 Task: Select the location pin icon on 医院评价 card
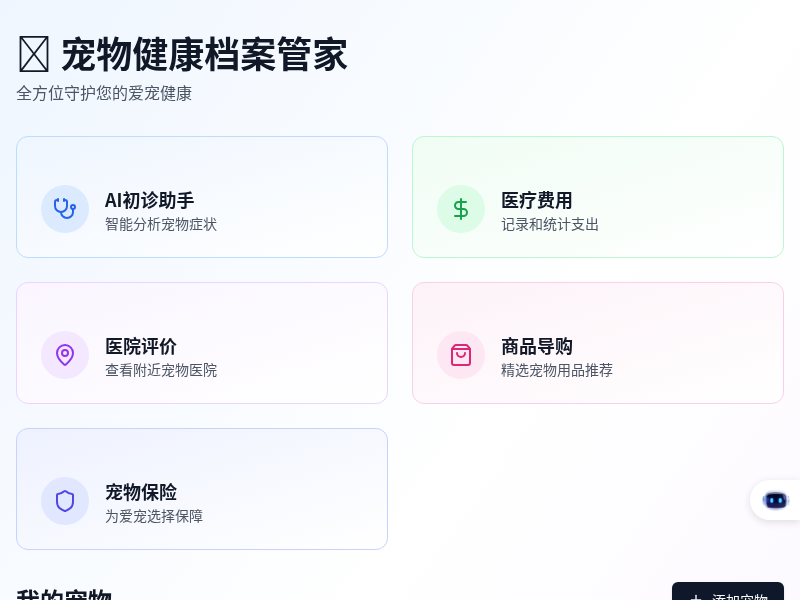65,355
